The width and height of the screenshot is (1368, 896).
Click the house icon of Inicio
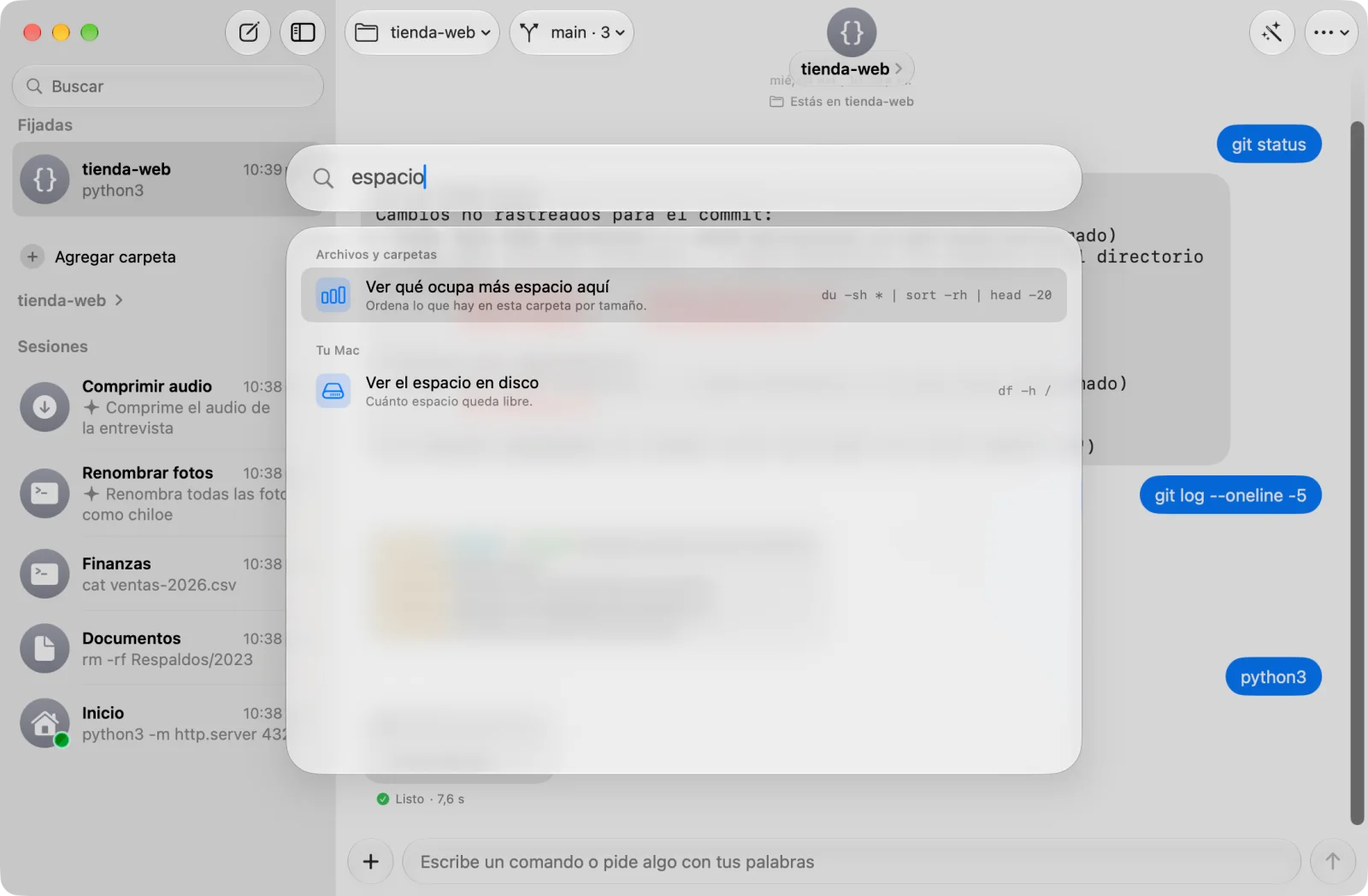coord(44,723)
